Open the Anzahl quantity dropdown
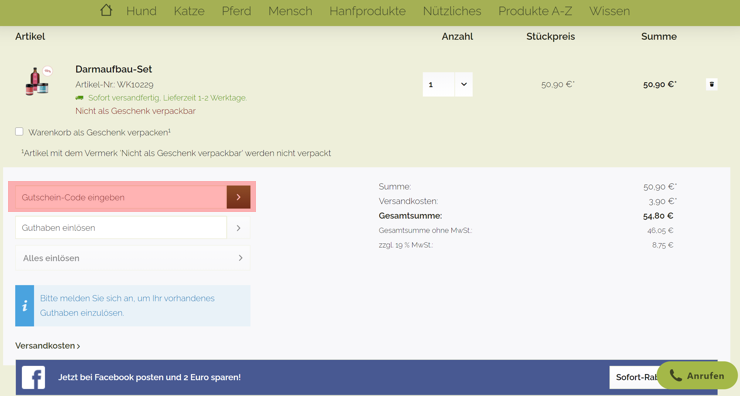The height and width of the screenshot is (396, 740). 463,84
